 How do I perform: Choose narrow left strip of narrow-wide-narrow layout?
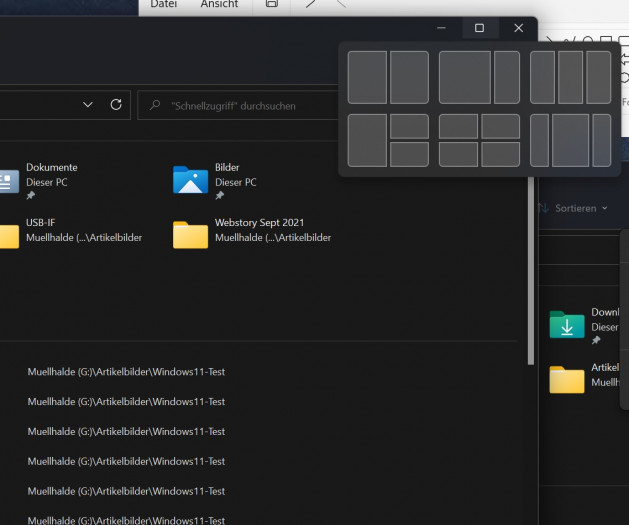[x=539, y=140]
